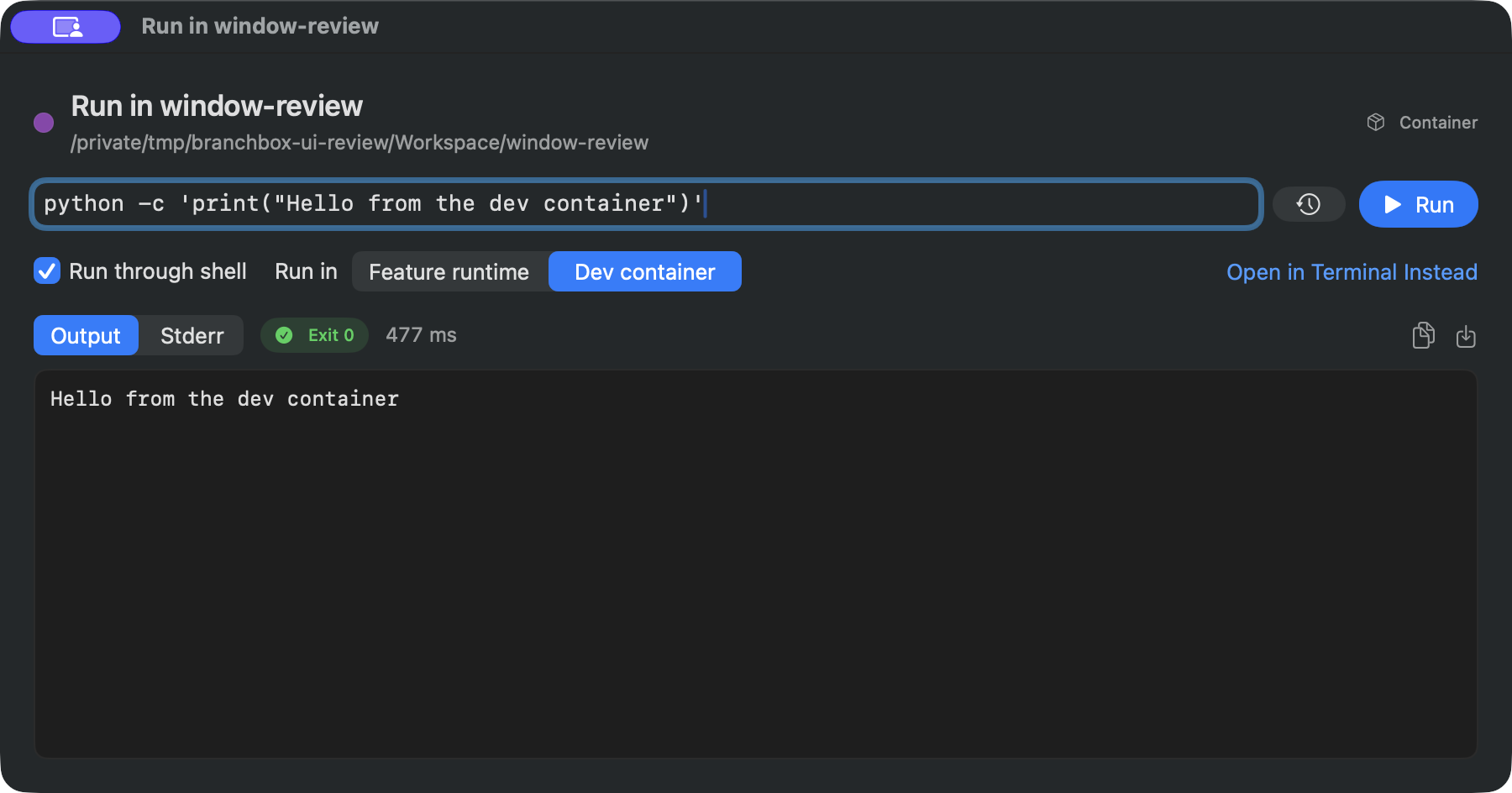Save output with the download icon

pos(1466,336)
